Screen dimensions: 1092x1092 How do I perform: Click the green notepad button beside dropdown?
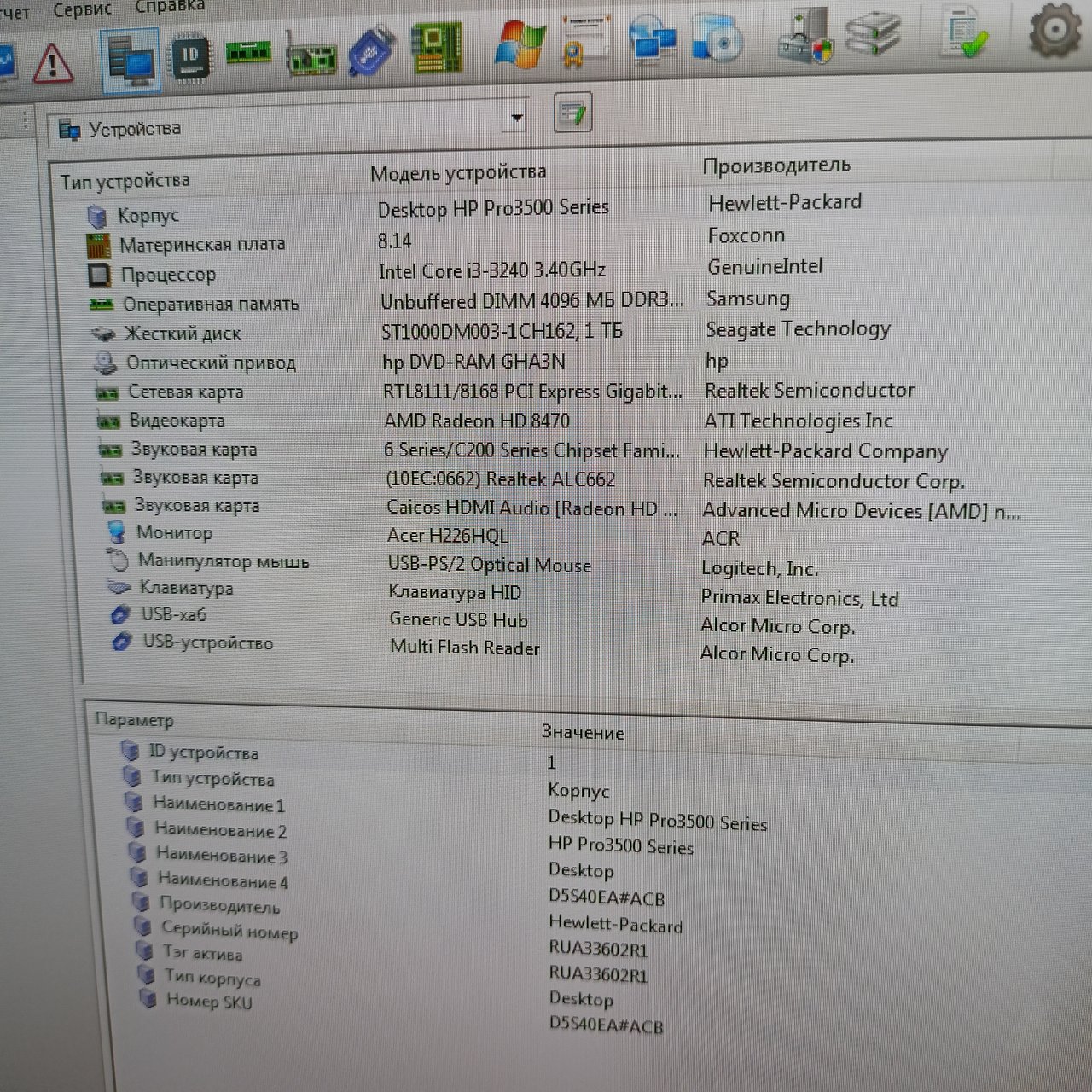pos(573,113)
